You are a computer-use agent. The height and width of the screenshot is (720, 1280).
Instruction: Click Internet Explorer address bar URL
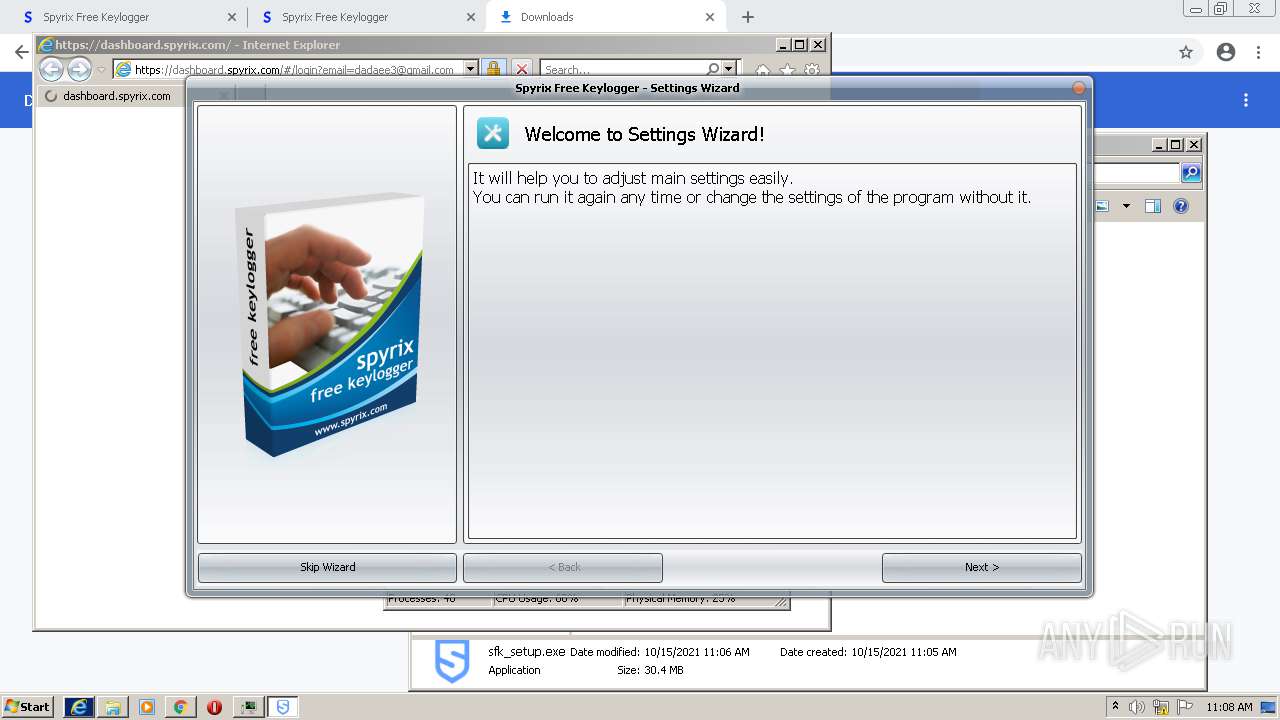(294, 70)
